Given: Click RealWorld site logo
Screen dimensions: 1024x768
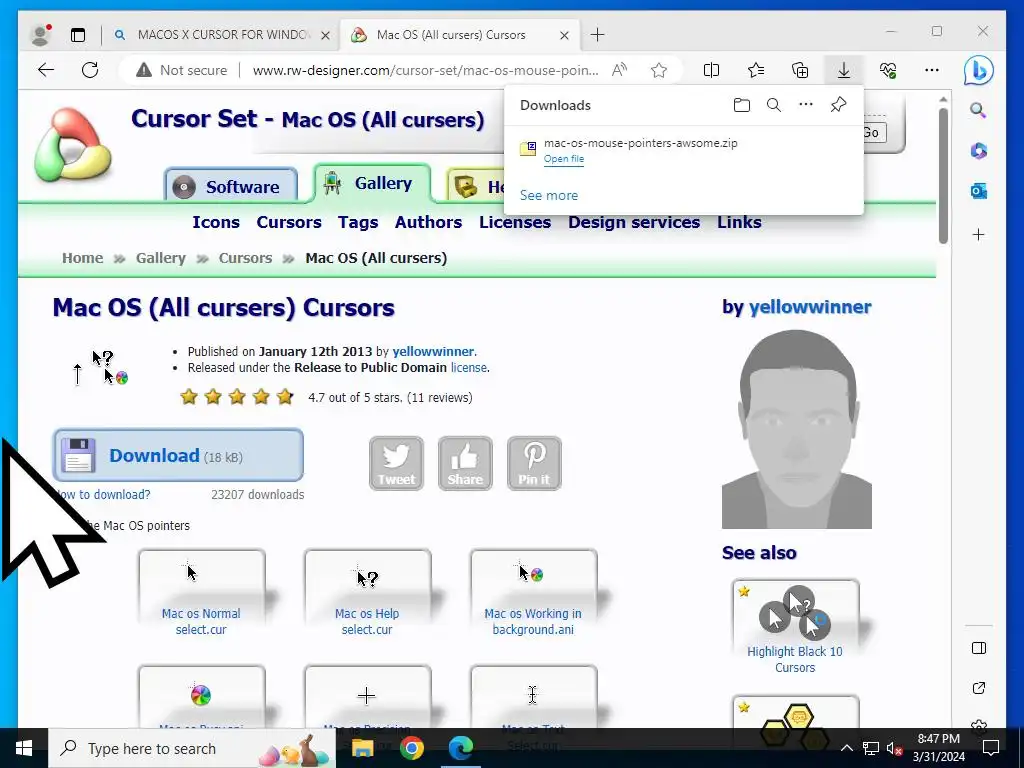Looking at the screenshot, I should pyautogui.click(x=72, y=145).
